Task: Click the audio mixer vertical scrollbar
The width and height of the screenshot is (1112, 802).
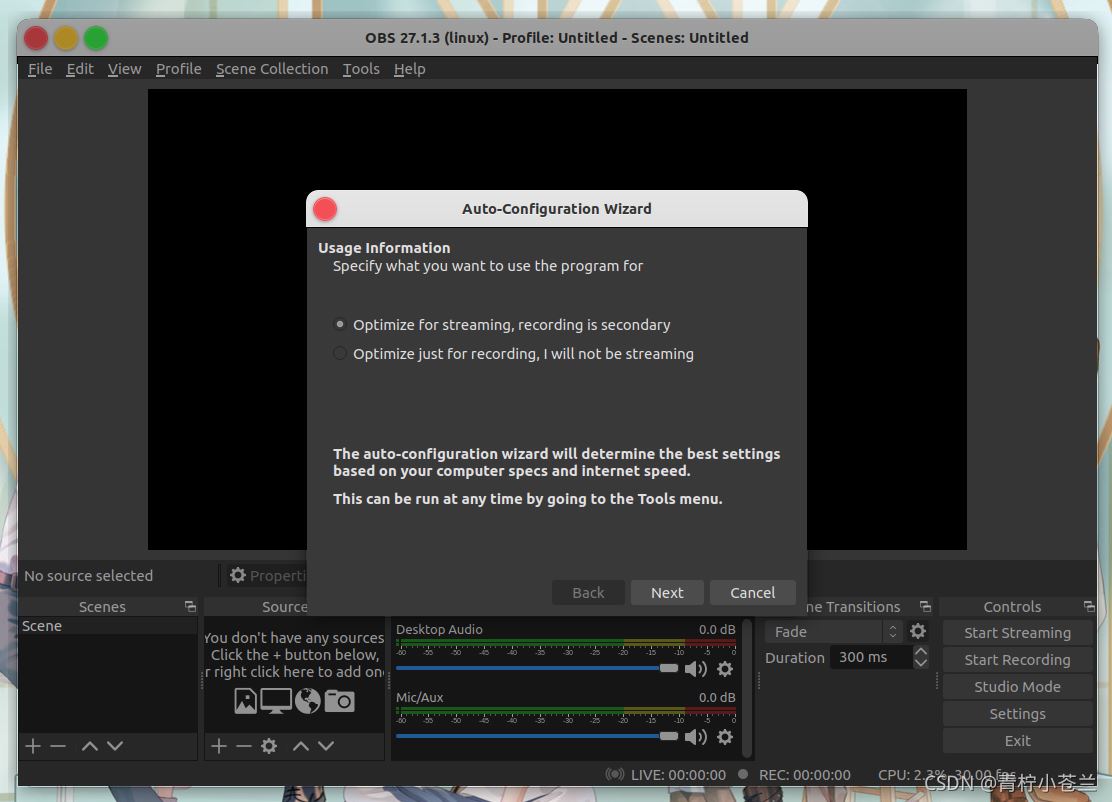Action: pos(747,688)
